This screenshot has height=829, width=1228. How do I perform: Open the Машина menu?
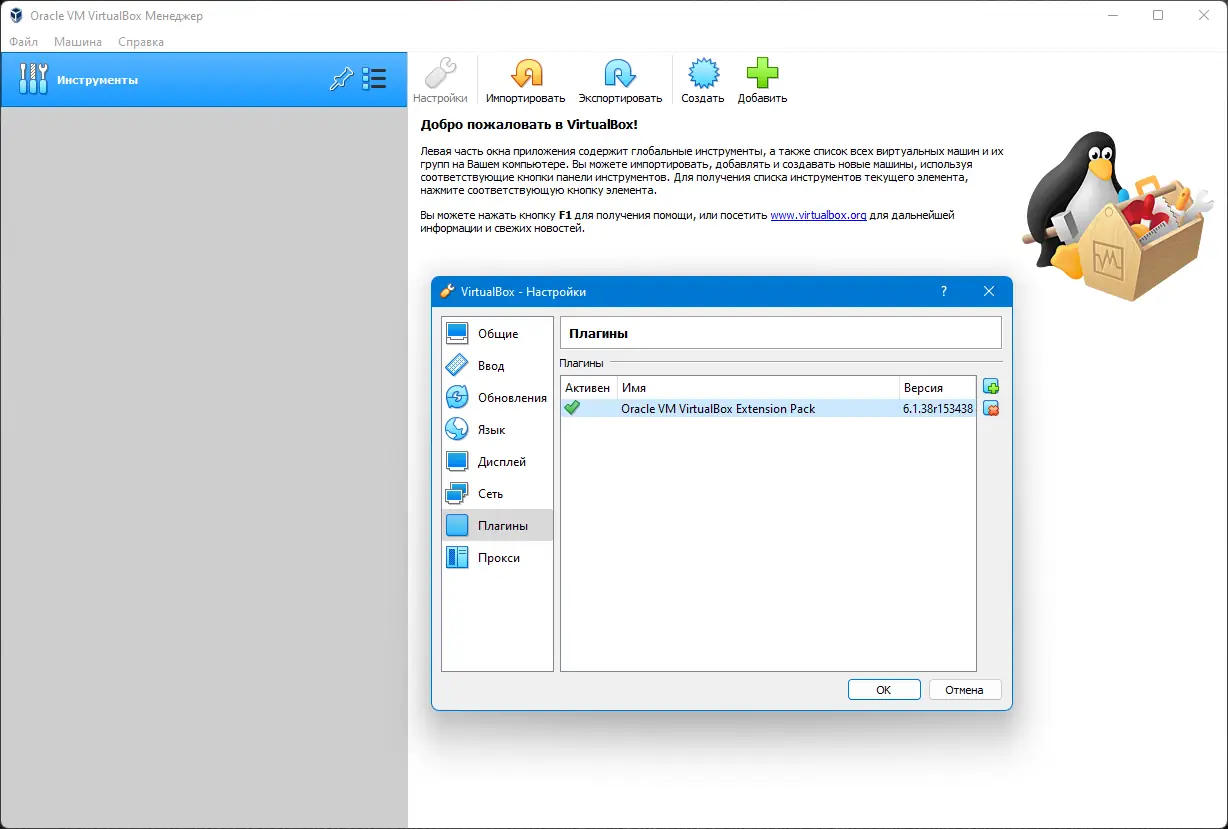pos(78,42)
